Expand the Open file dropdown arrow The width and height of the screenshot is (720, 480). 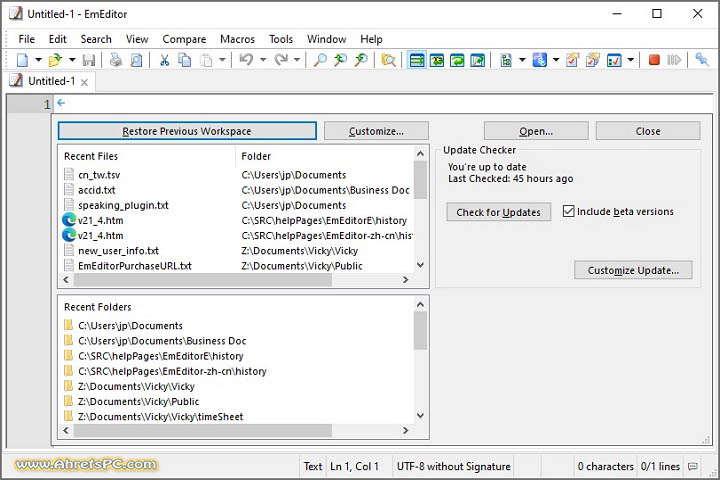(72, 60)
